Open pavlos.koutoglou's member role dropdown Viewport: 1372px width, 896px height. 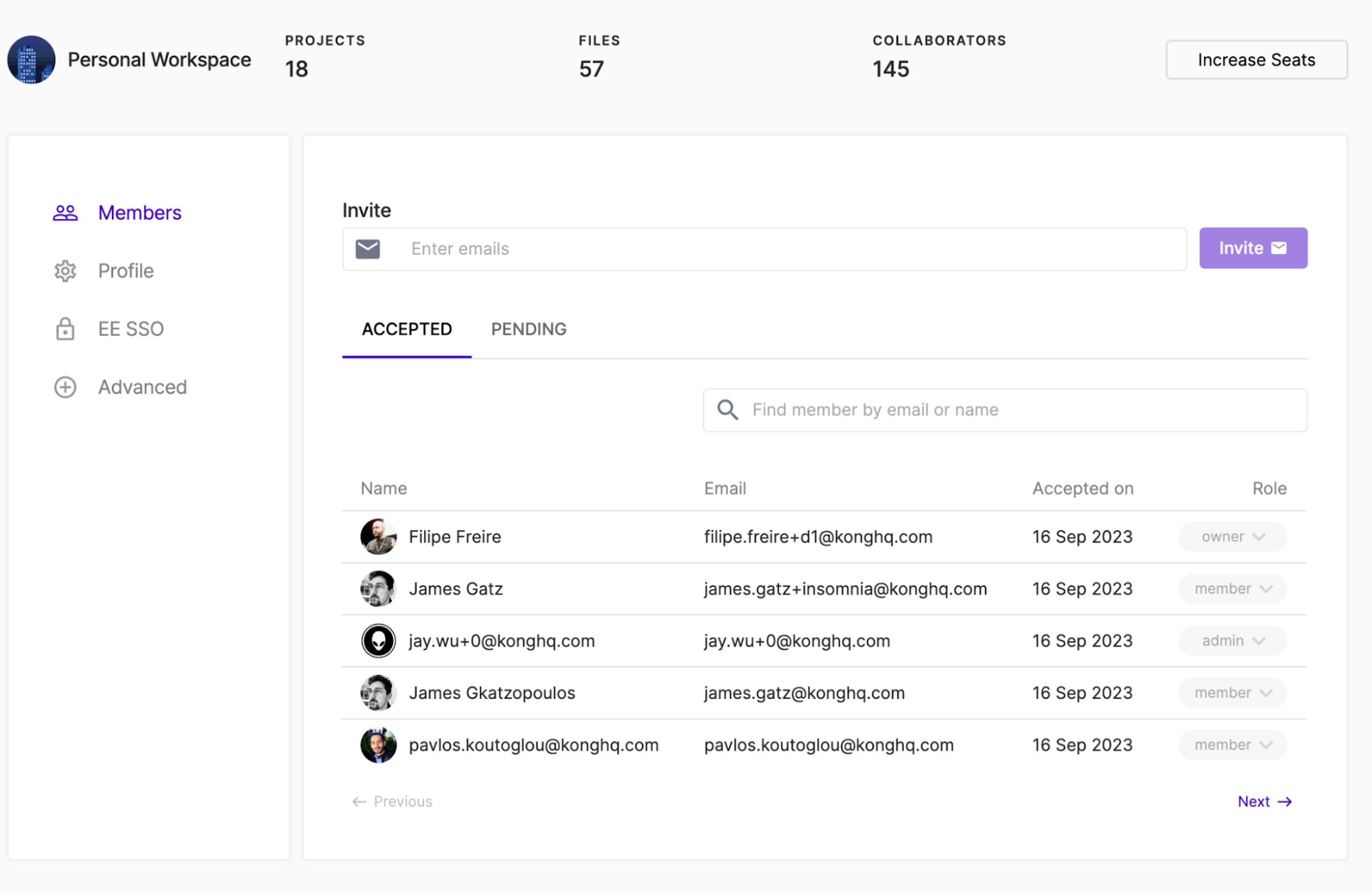[1232, 745]
